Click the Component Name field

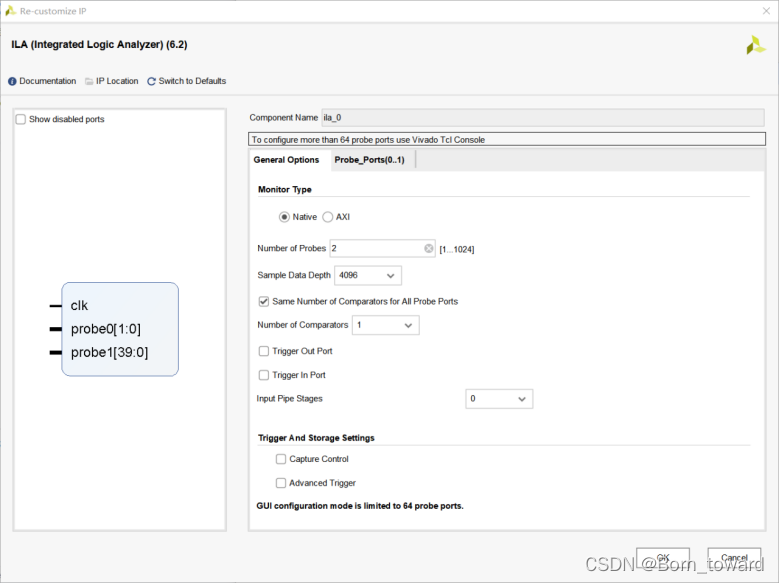pyautogui.click(x=543, y=118)
